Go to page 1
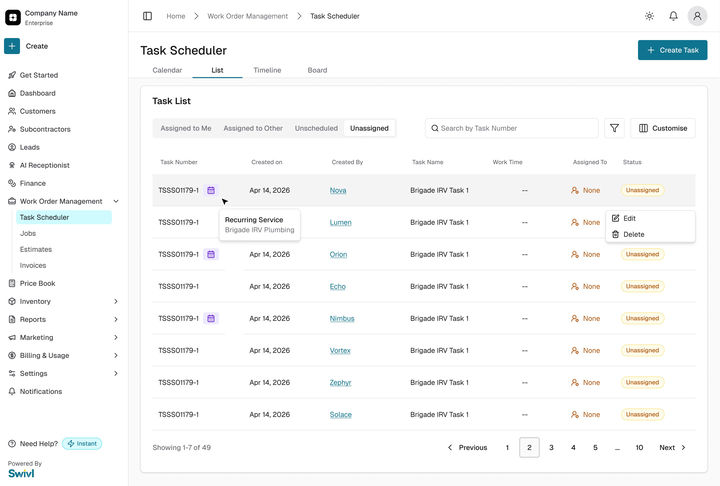This screenshot has width=720, height=486. (507, 447)
